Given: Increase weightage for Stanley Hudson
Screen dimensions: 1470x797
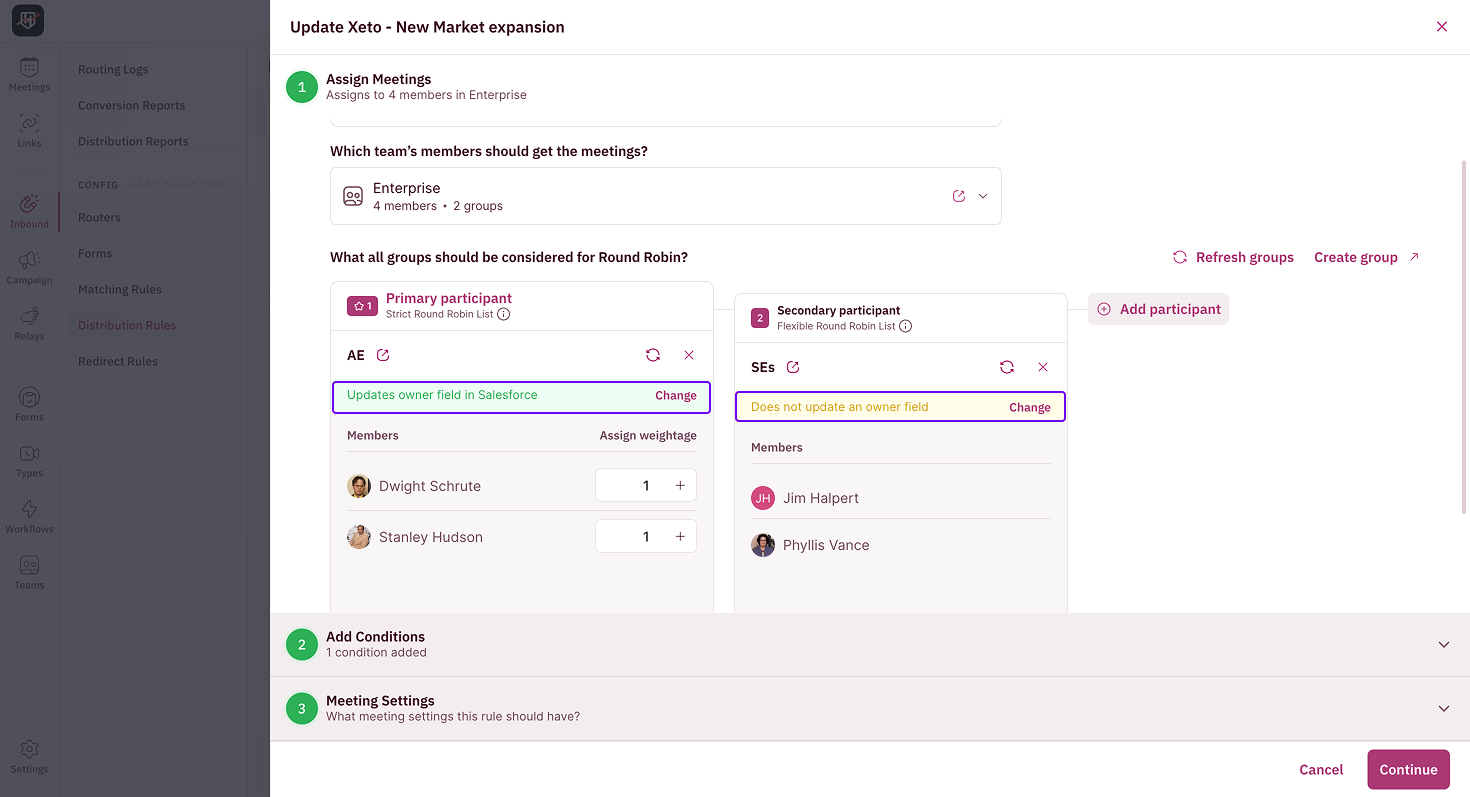Looking at the screenshot, I should pyautogui.click(x=680, y=536).
